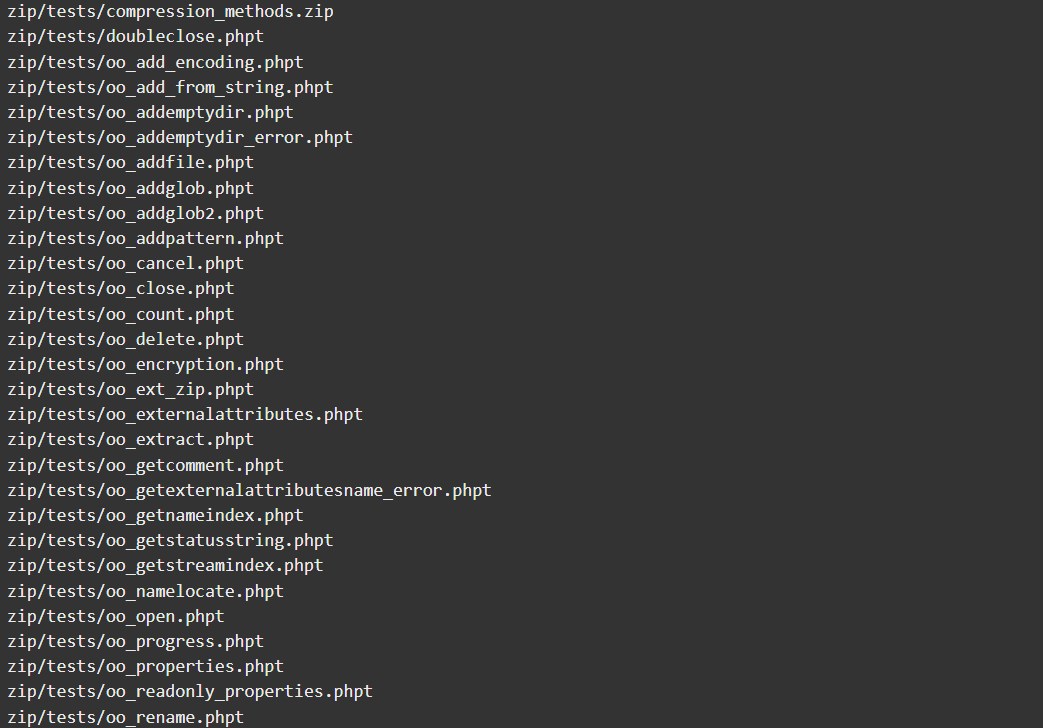
Task: Click oo_namelocate.phpt entry
Action: (x=146, y=592)
